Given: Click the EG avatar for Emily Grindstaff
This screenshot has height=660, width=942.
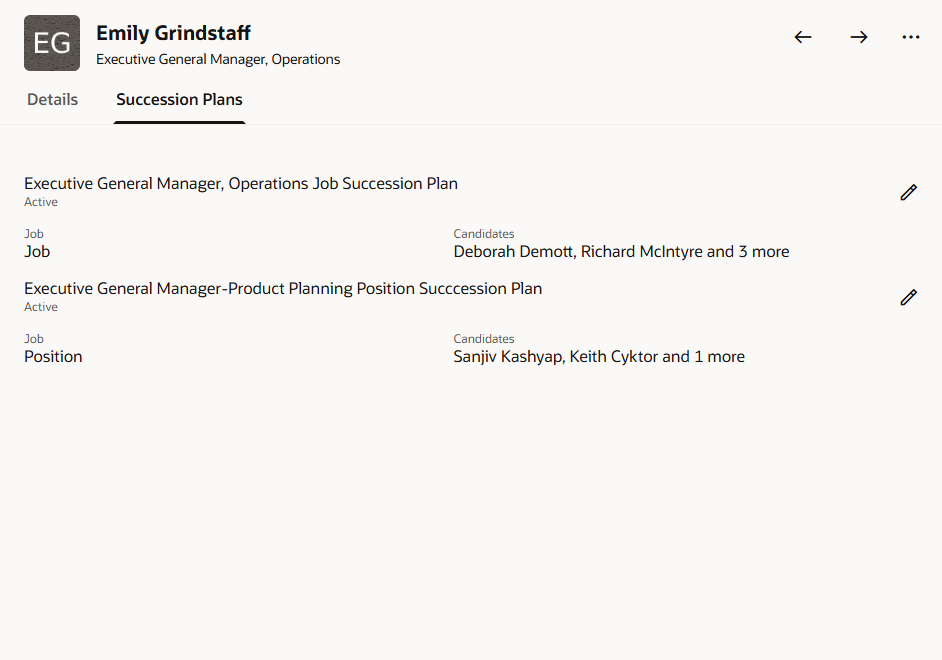Looking at the screenshot, I should point(51,43).
